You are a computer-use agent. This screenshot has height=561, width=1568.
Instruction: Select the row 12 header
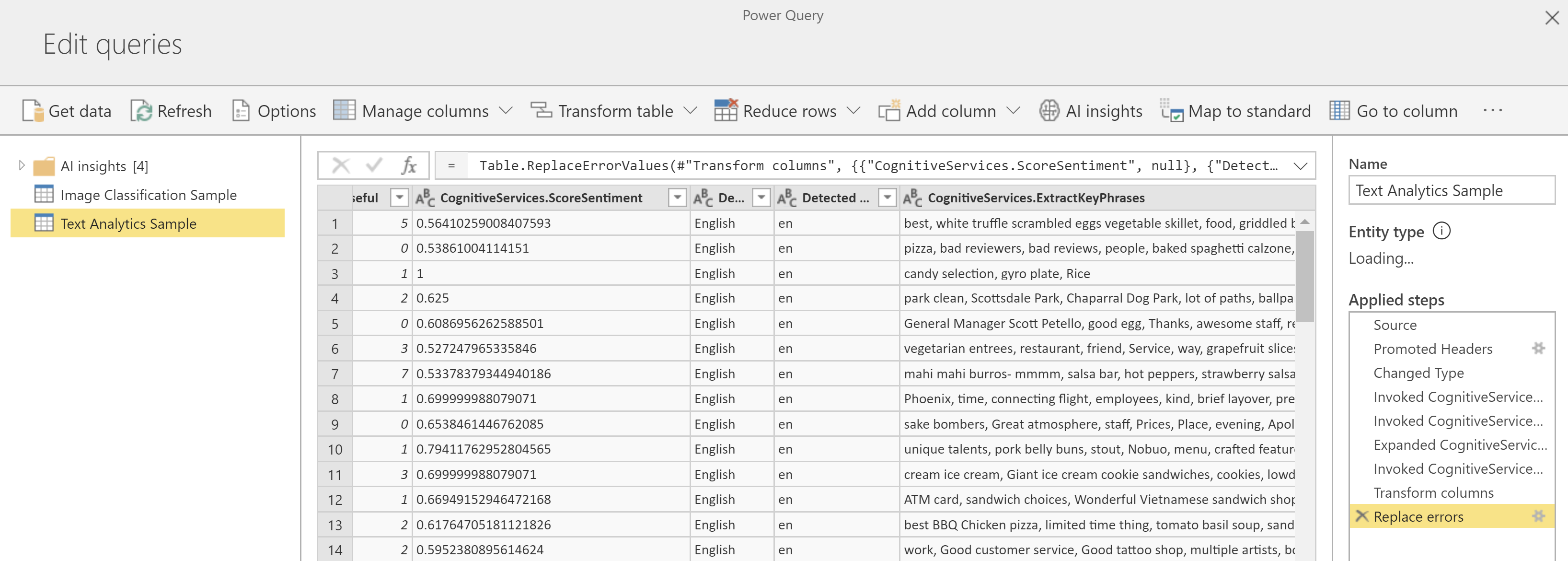click(335, 500)
